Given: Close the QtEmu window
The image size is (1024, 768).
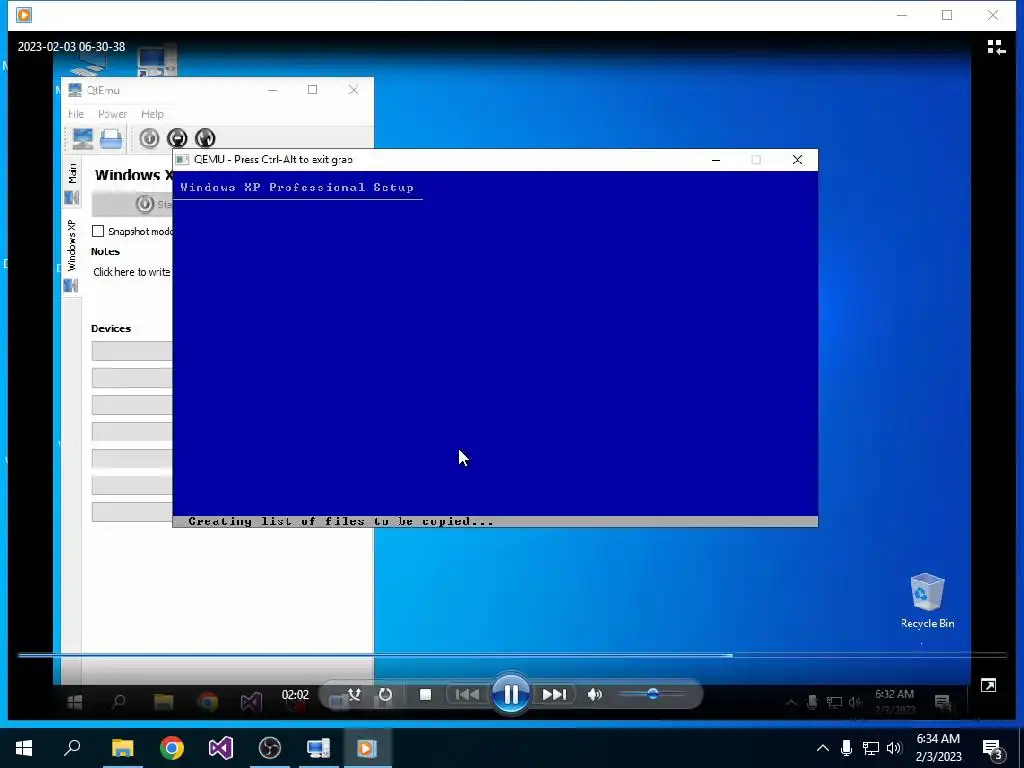Looking at the screenshot, I should coord(353,90).
